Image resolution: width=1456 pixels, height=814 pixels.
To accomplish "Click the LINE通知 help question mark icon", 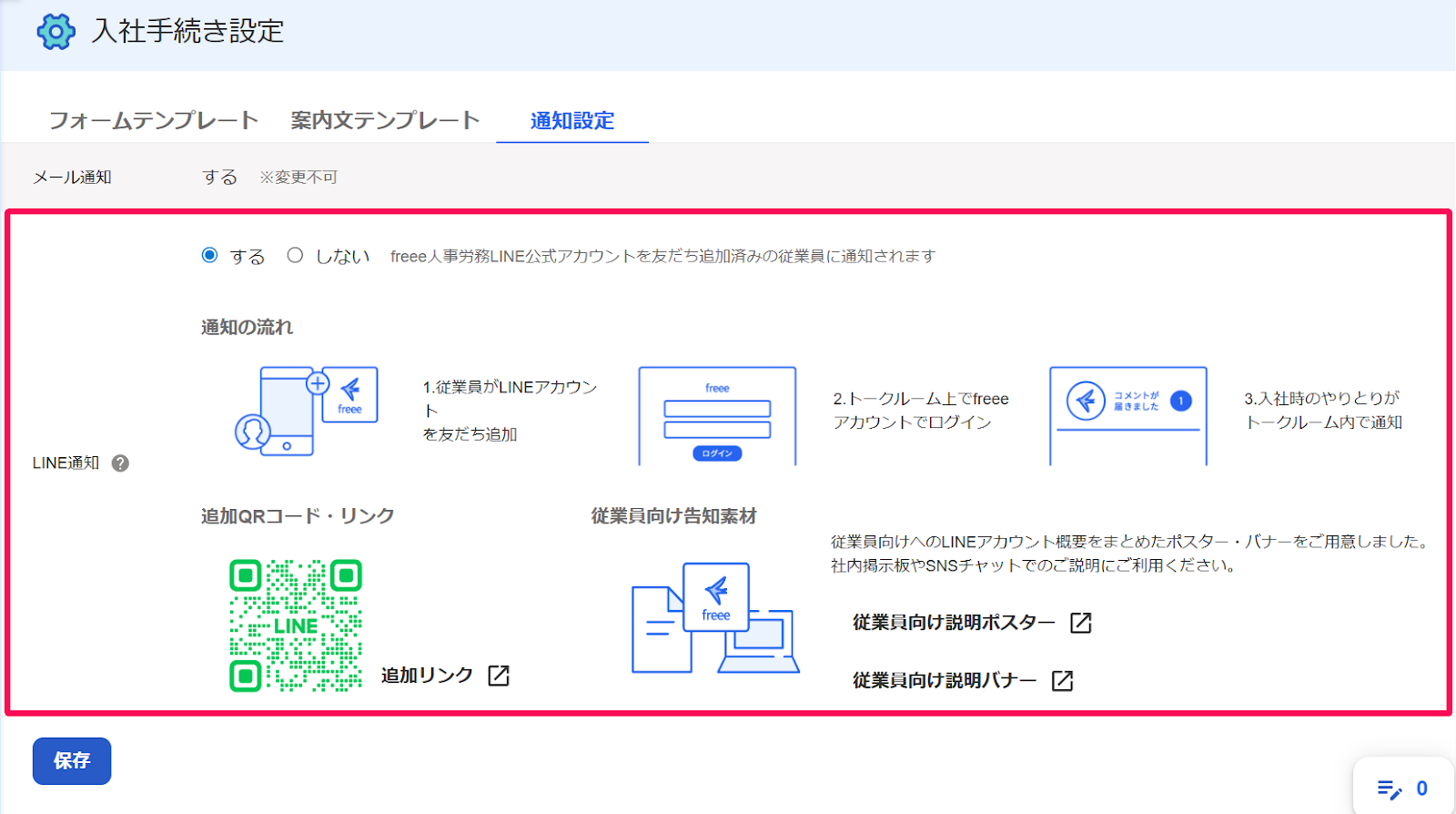I will tap(120, 463).
